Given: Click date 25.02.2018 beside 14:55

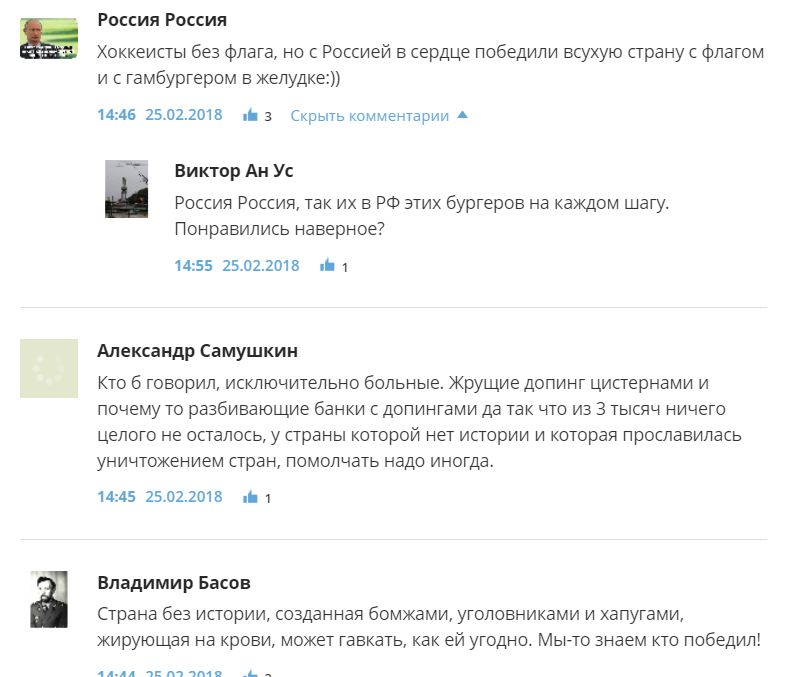Looking at the screenshot, I should click(x=261, y=265).
